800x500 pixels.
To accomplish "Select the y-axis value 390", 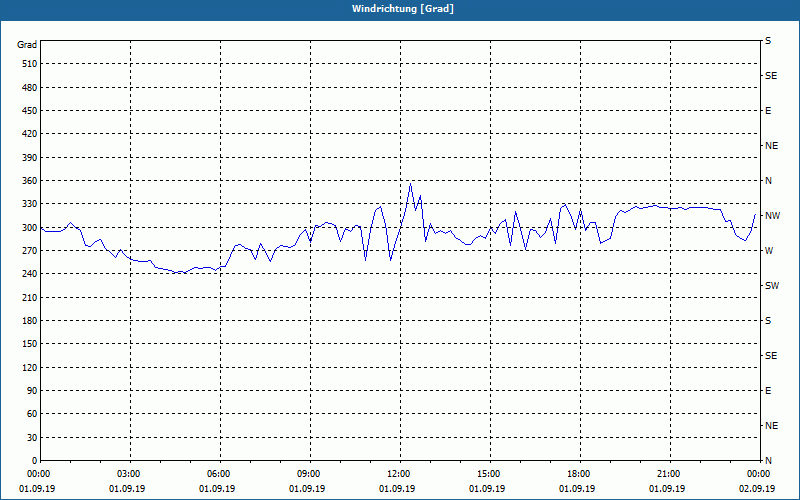I will point(30,158).
